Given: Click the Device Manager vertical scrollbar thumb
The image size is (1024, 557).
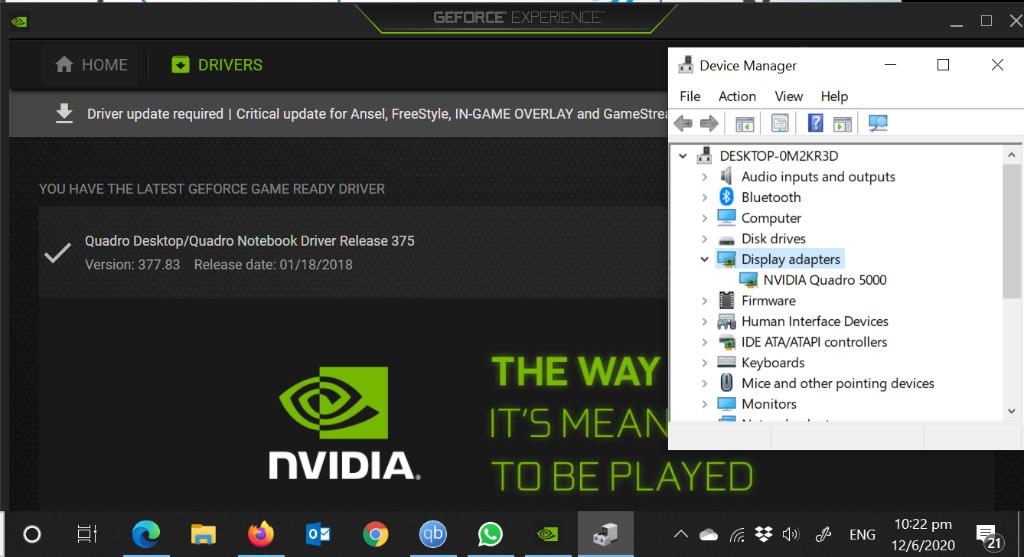Looking at the screenshot, I should [1012, 232].
